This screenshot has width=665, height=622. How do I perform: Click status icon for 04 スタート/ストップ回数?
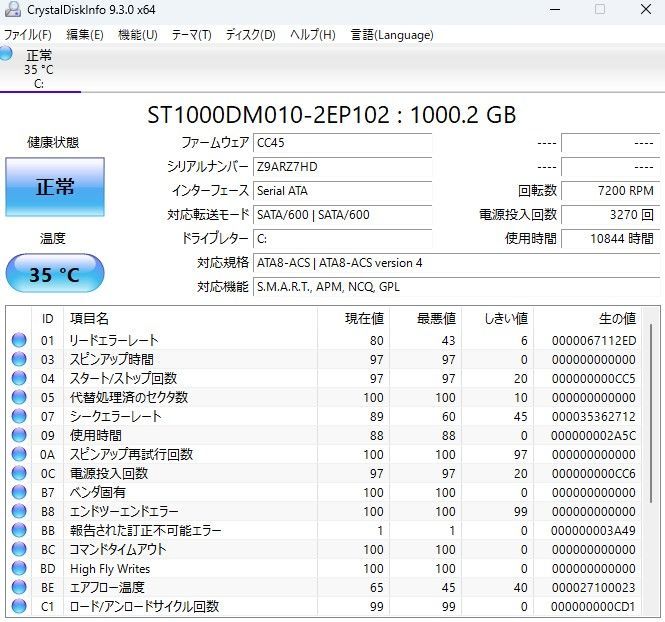[x=19, y=378]
